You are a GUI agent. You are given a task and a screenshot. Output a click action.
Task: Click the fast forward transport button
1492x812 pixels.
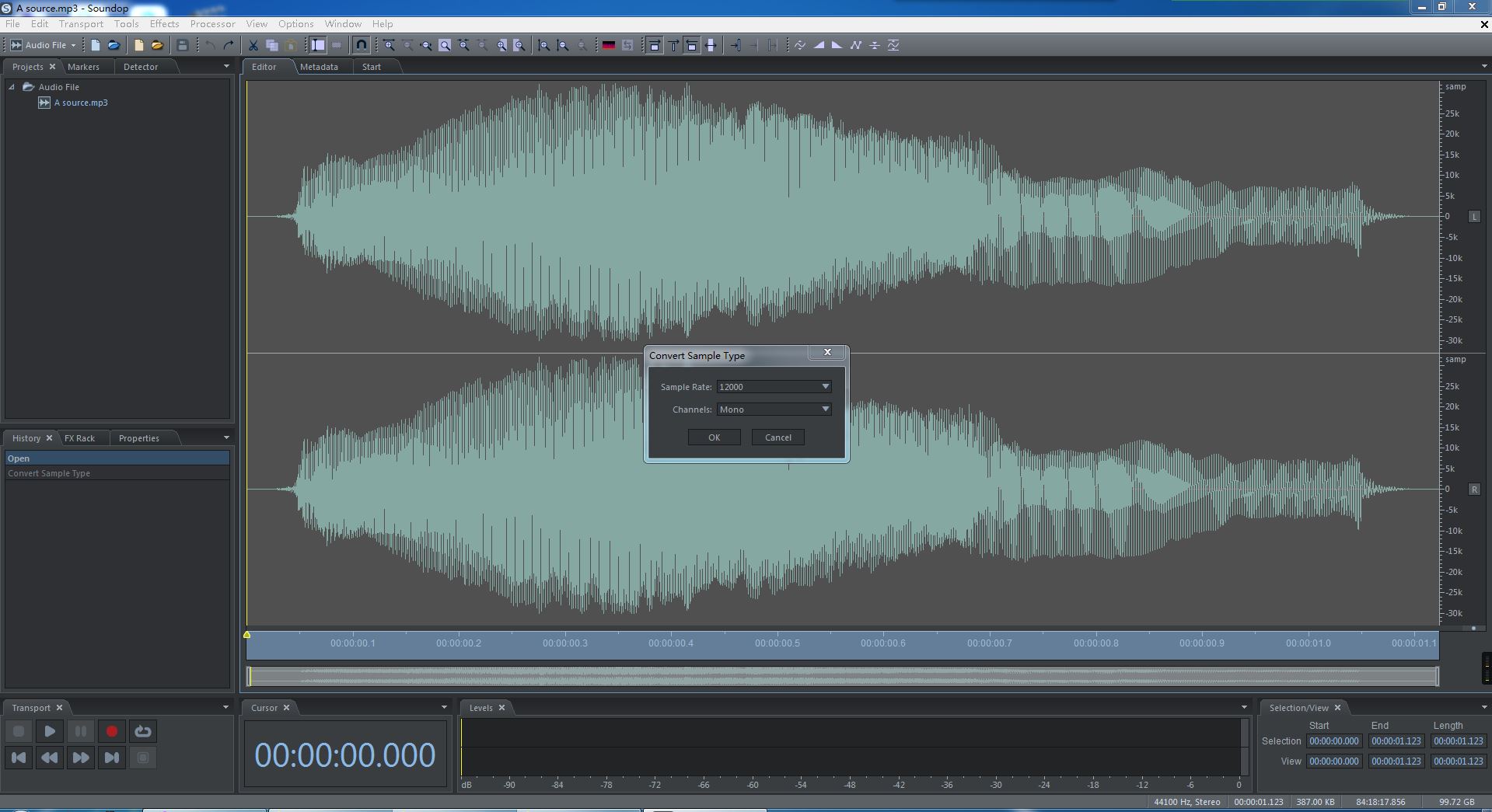tap(80, 758)
